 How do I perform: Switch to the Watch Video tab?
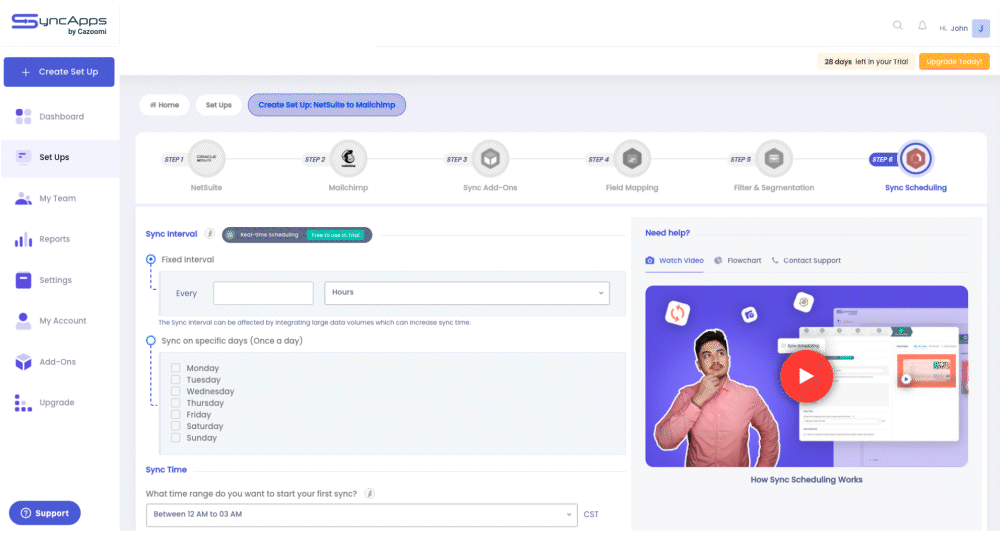point(674,261)
